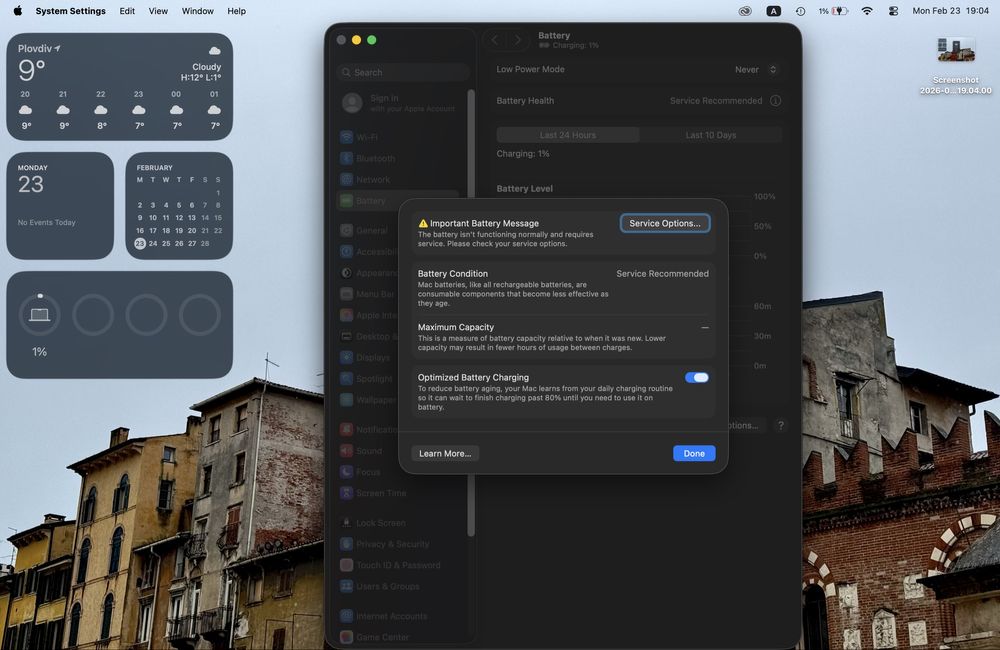The height and width of the screenshot is (650, 1000).
Task: Go forward with the right chevron
Action: coord(517,40)
